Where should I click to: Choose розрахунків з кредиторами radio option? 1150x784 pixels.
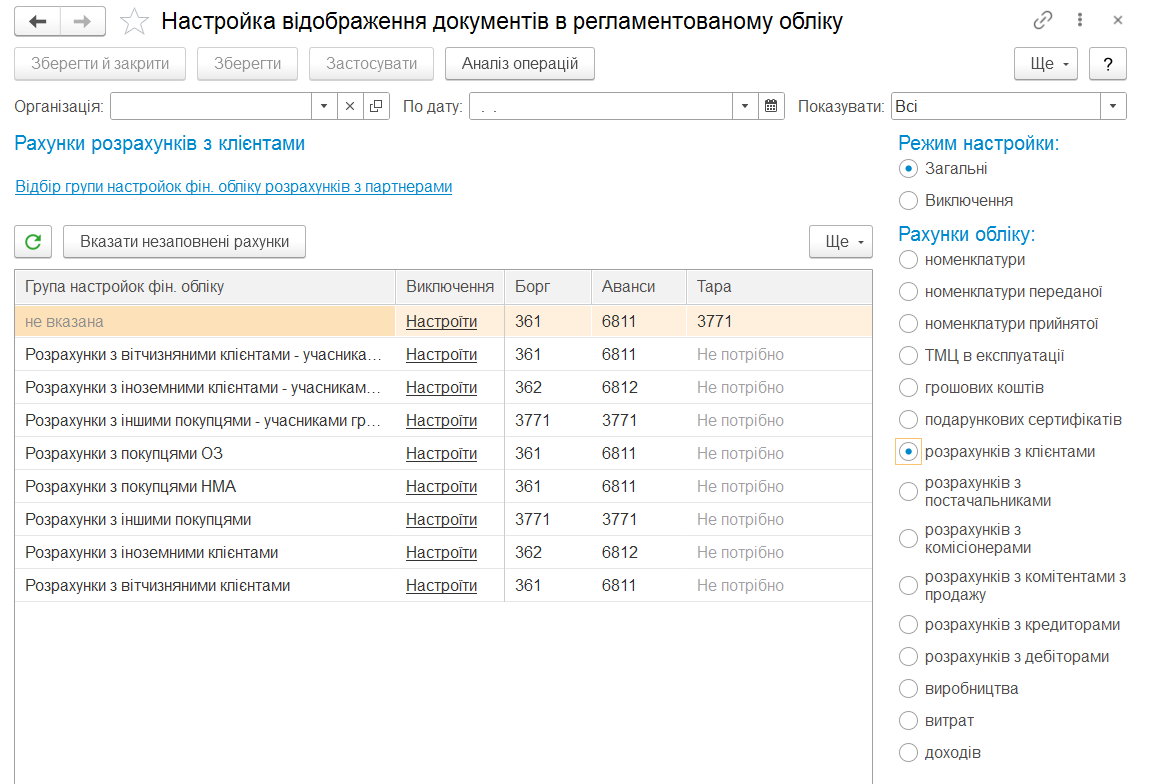tap(908, 625)
